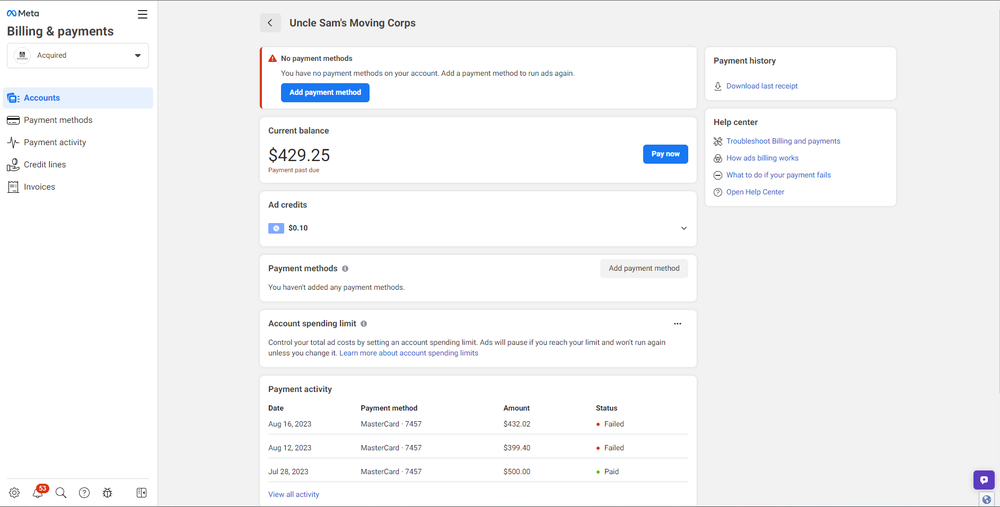Screen dimensions: 1000x507
Task: Open Download last receipt link
Action: pyautogui.click(x=761, y=86)
